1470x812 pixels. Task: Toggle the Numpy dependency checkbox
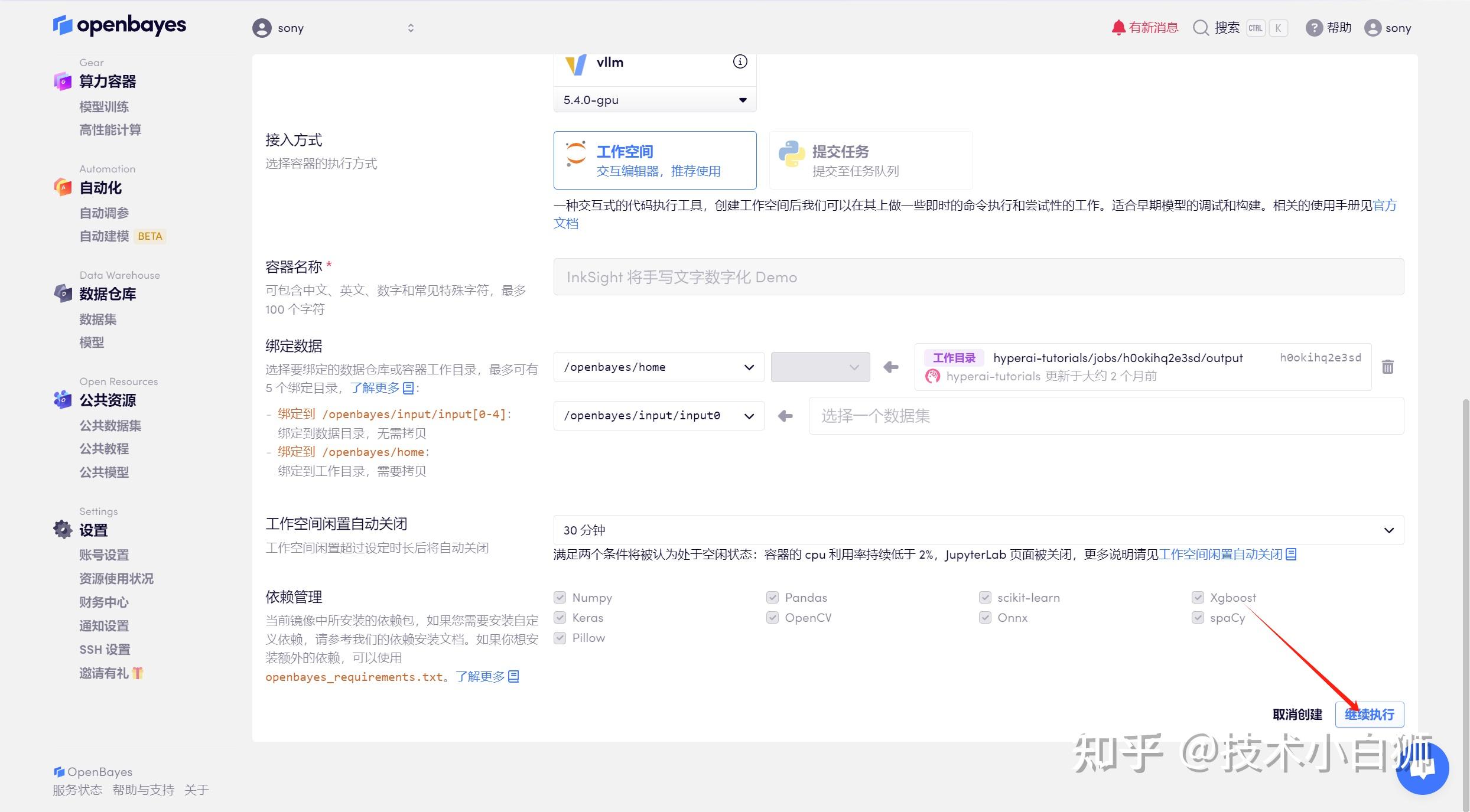point(560,597)
